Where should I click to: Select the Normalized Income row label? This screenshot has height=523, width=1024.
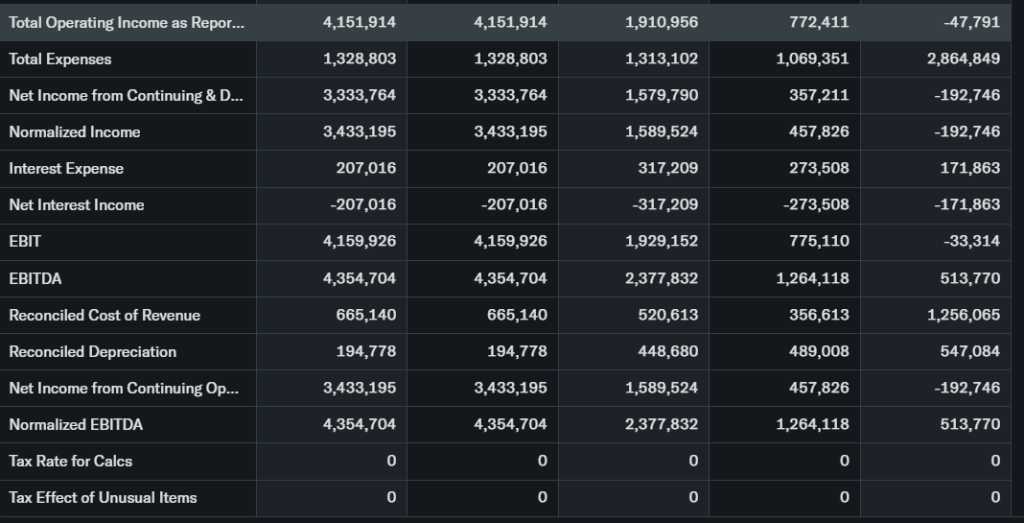pos(74,132)
